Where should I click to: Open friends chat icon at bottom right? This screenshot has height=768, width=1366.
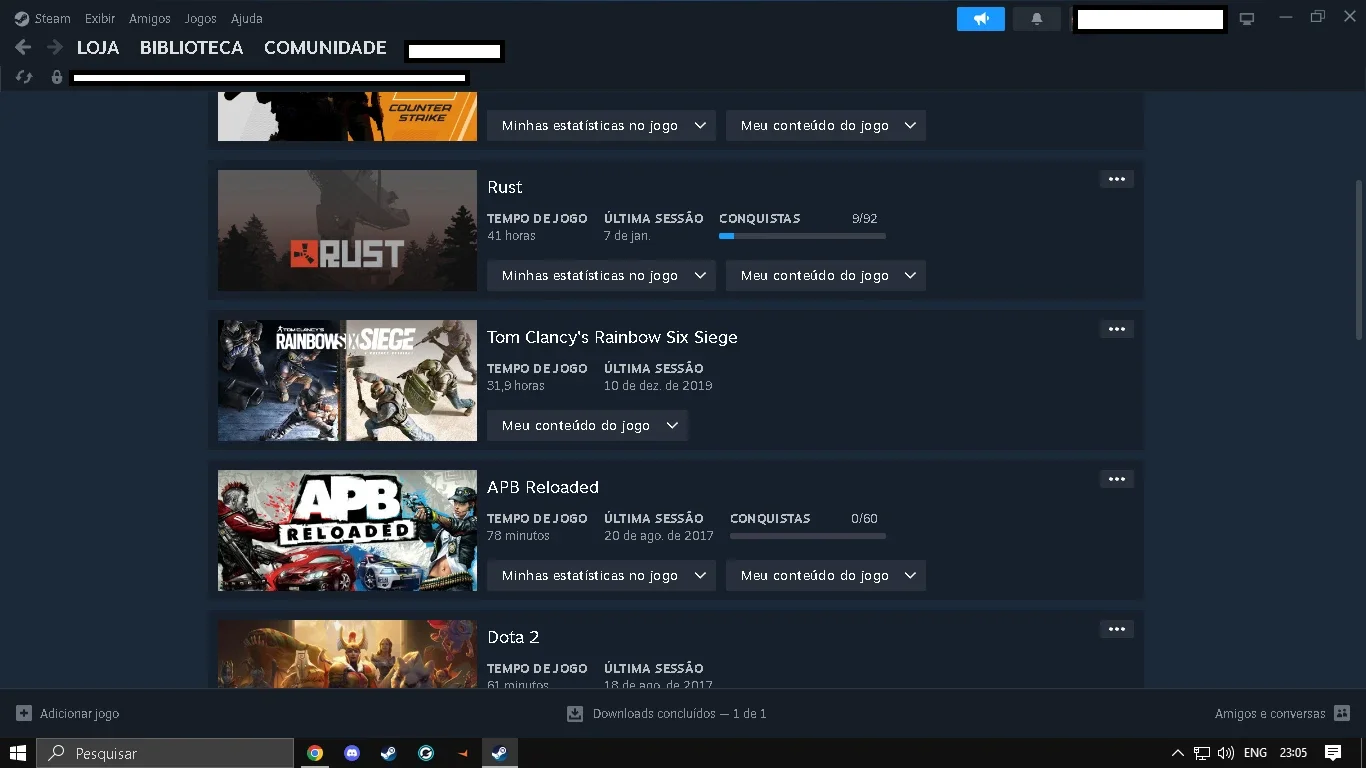click(x=1342, y=713)
